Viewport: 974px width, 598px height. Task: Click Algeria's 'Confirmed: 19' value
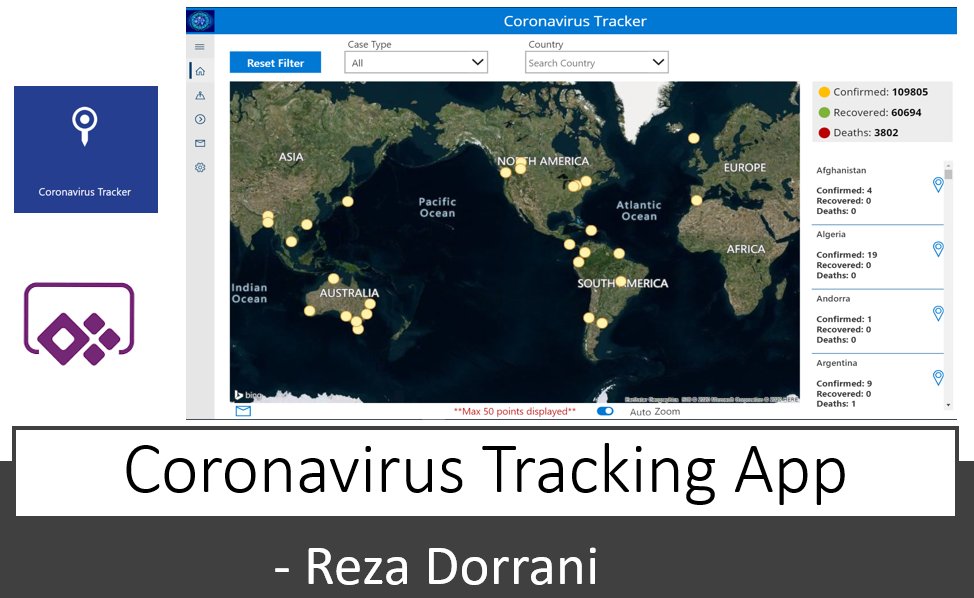[847, 255]
